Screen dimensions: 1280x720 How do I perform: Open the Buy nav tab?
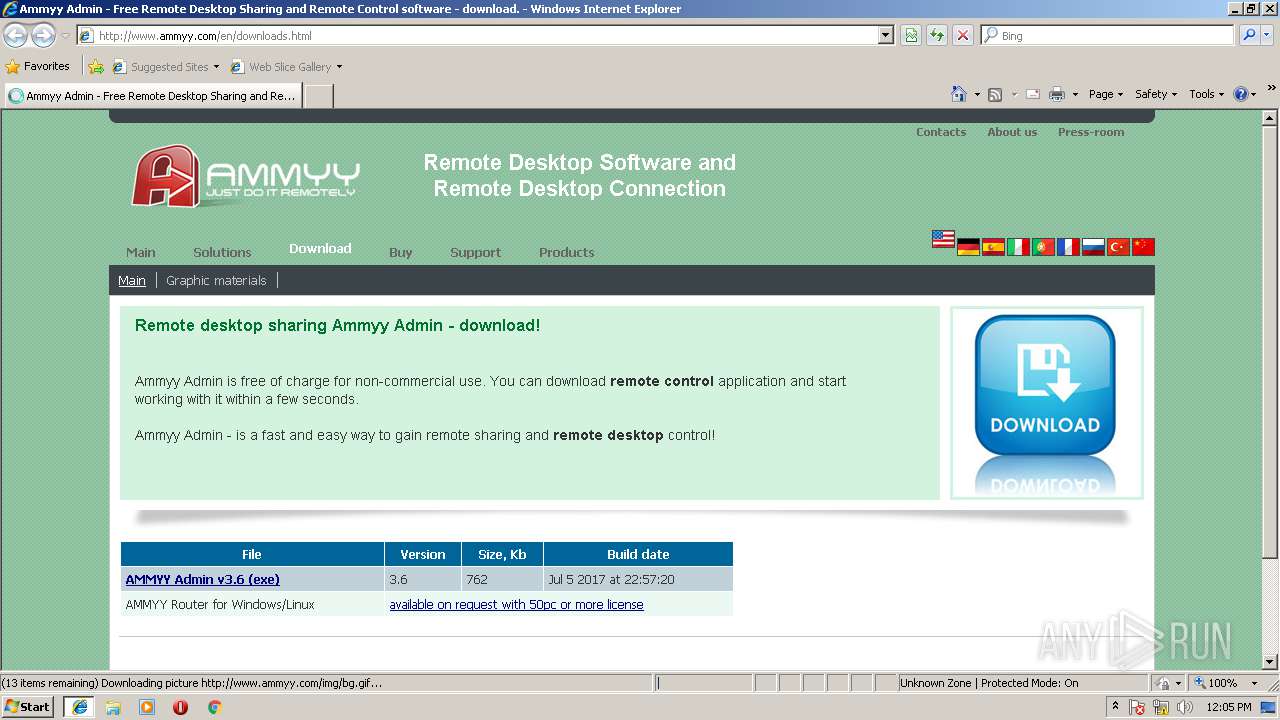[x=400, y=252]
